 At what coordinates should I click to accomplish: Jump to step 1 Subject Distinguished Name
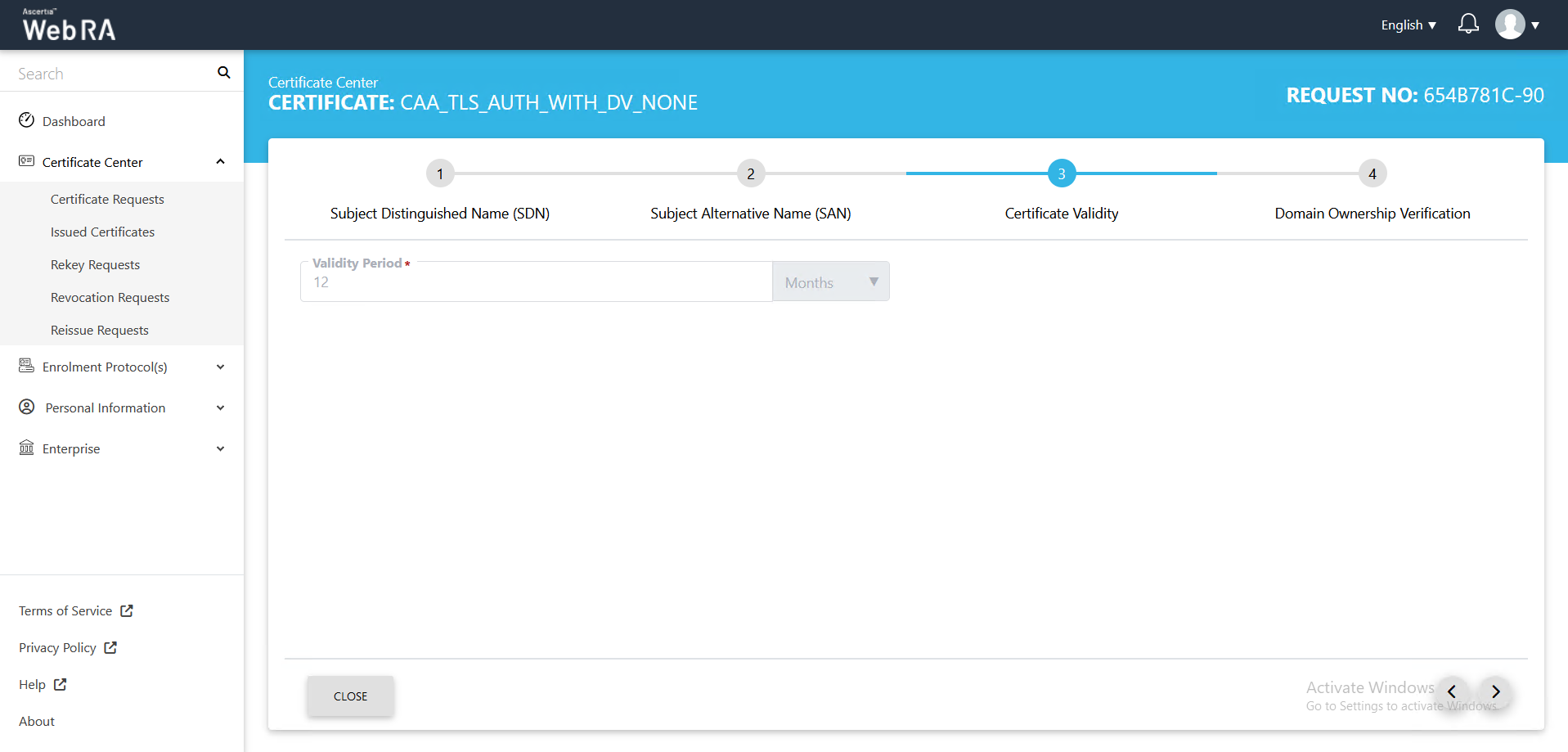[x=440, y=173]
